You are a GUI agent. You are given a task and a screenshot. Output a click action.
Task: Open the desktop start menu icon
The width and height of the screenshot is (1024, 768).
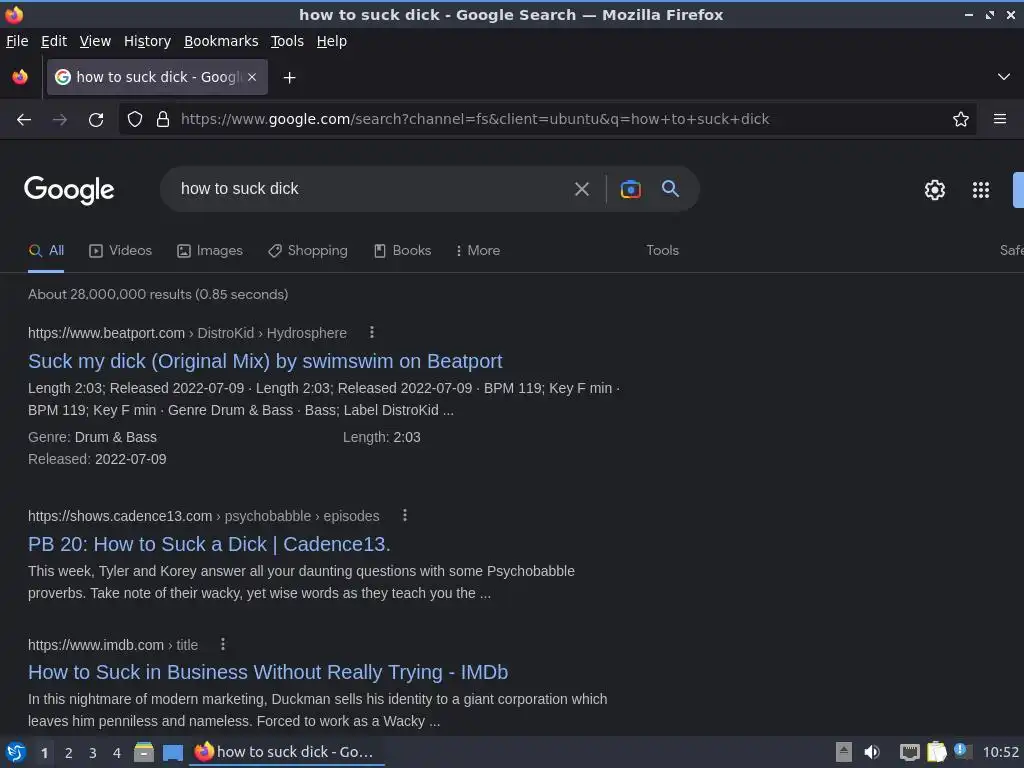(x=16, y=752)
